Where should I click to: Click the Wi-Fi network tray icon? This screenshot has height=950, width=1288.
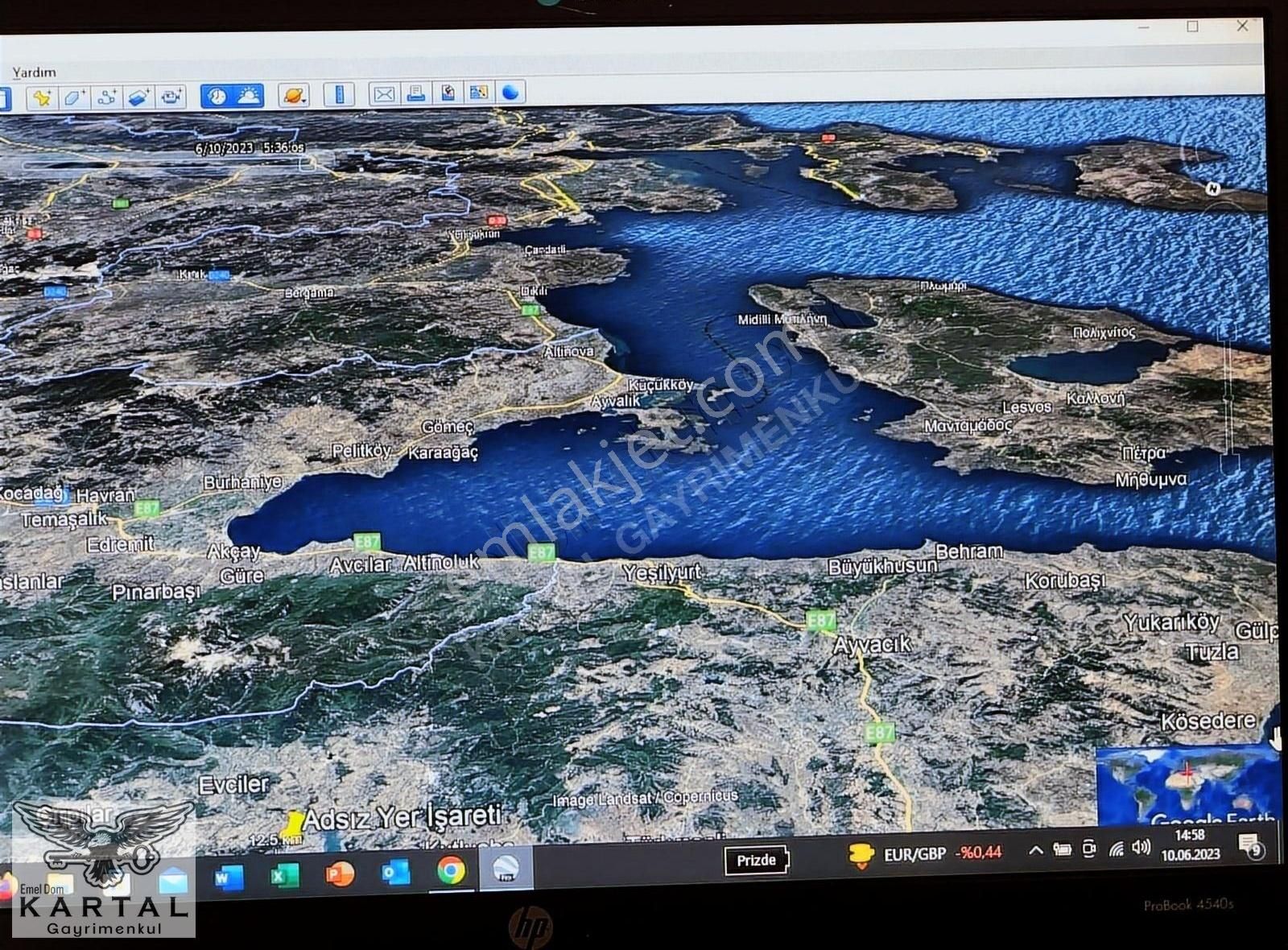click(x=1117, y=849)
